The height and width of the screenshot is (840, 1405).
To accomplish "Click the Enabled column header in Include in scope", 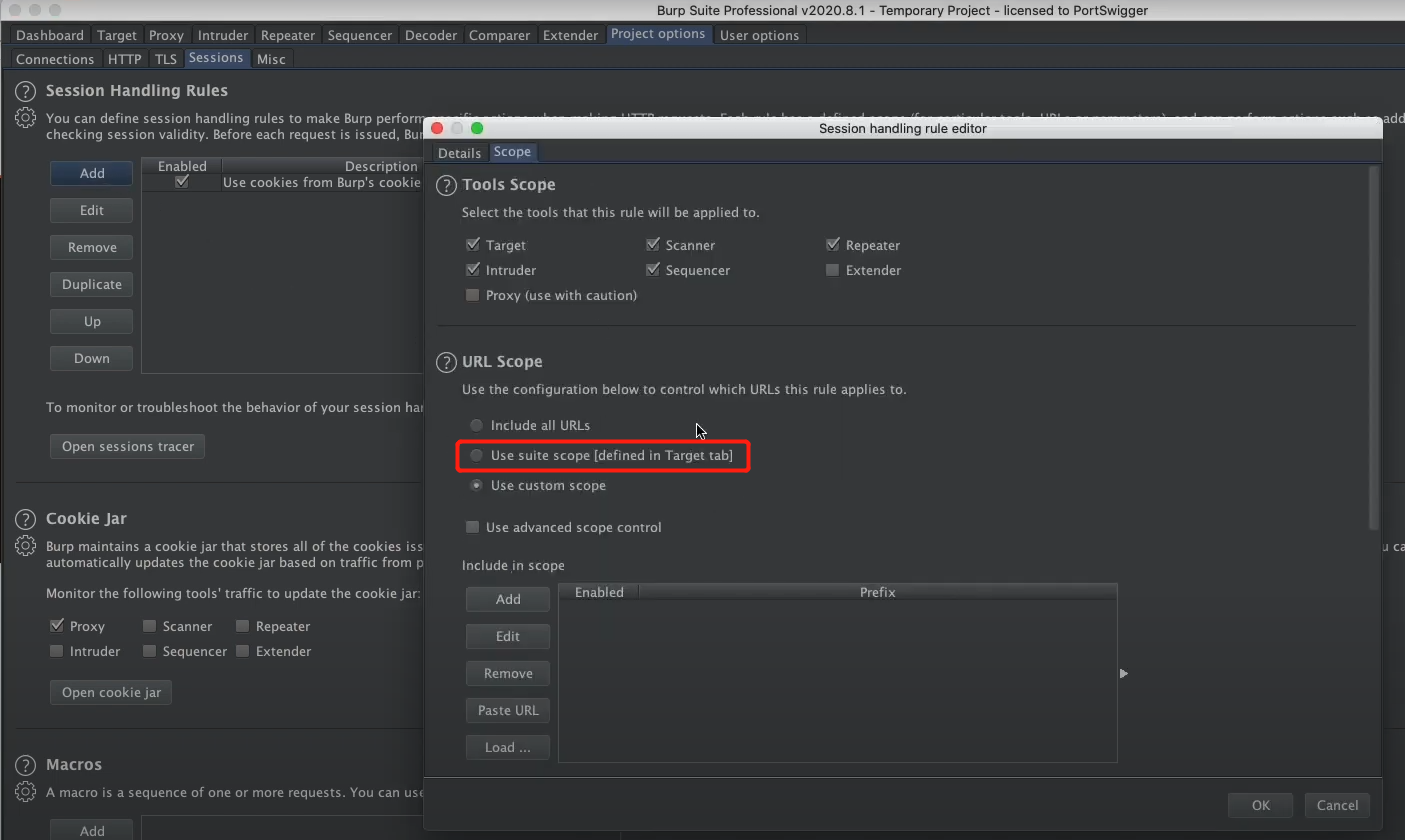I will [x=599, y=592].
